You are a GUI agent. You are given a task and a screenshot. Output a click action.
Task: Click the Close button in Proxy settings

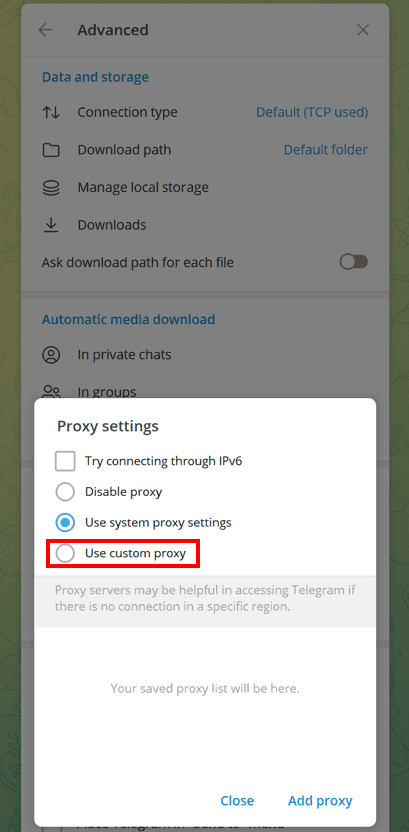(237, 801)
